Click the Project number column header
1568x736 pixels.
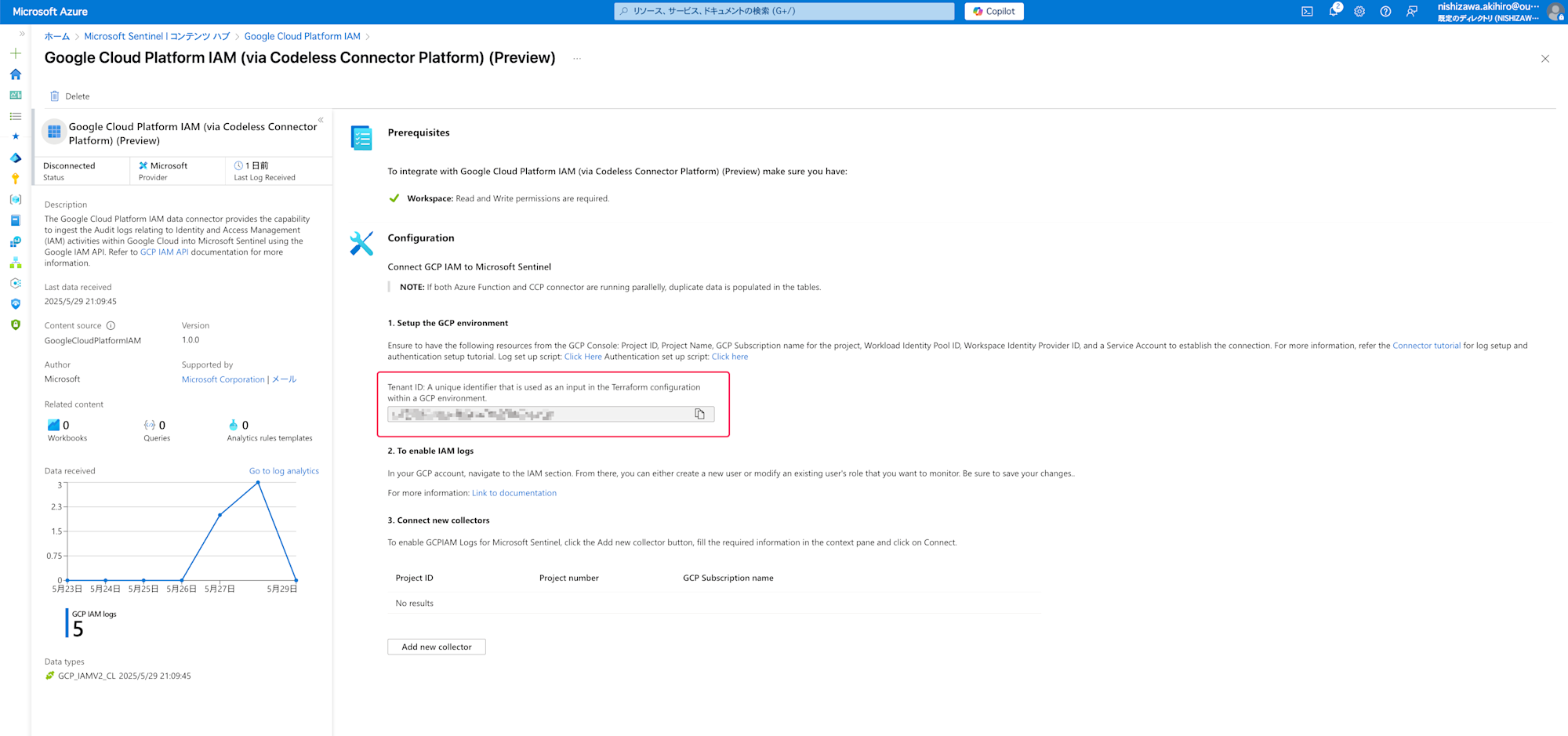click(x=568, y=578)
